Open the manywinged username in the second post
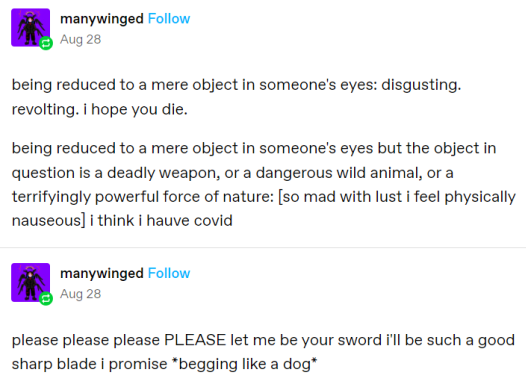This screenshot has width=526, height=385. 102,274
